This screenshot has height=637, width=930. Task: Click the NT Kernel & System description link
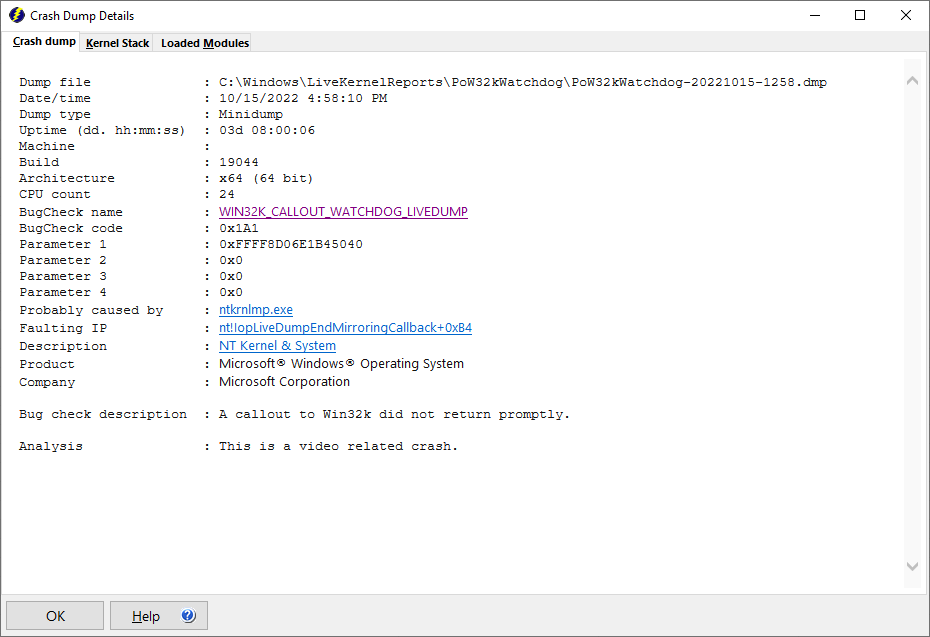click(277, 345)
